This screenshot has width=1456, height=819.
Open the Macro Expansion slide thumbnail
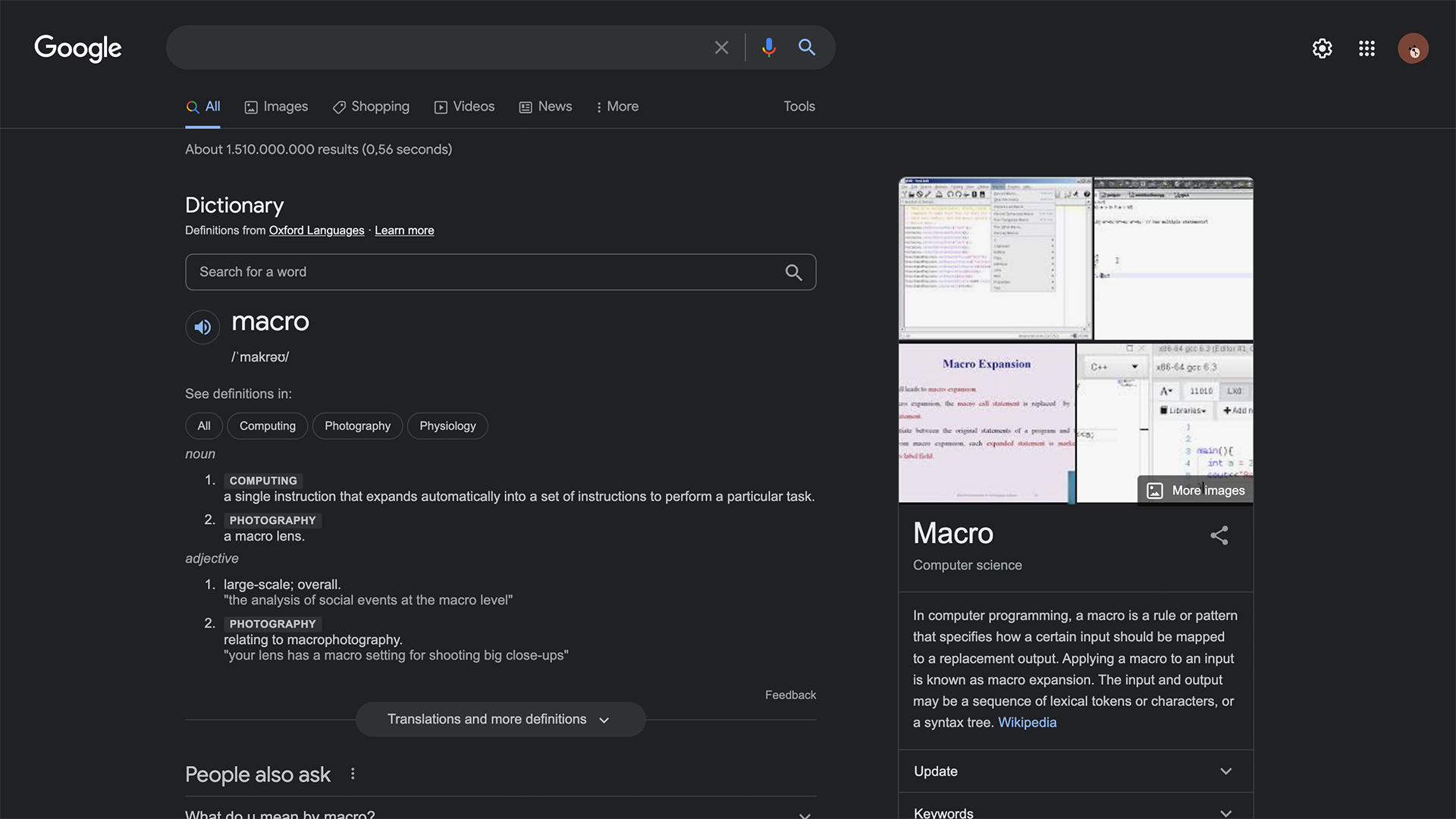(987, 423)
